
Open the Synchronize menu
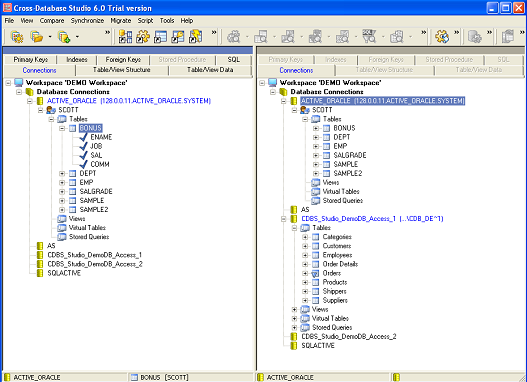tap(87, 20)
